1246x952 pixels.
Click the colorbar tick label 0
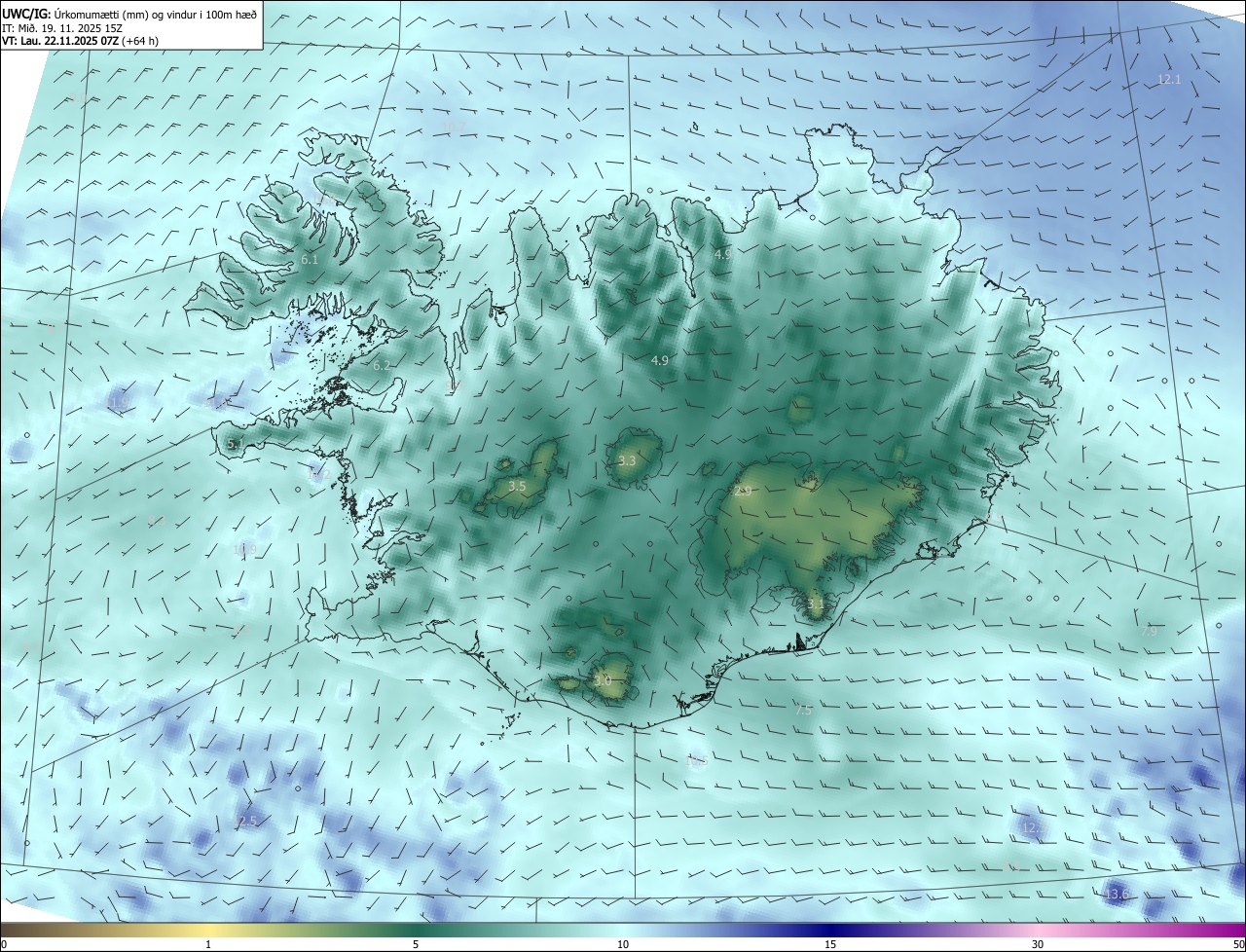(4, 944)
